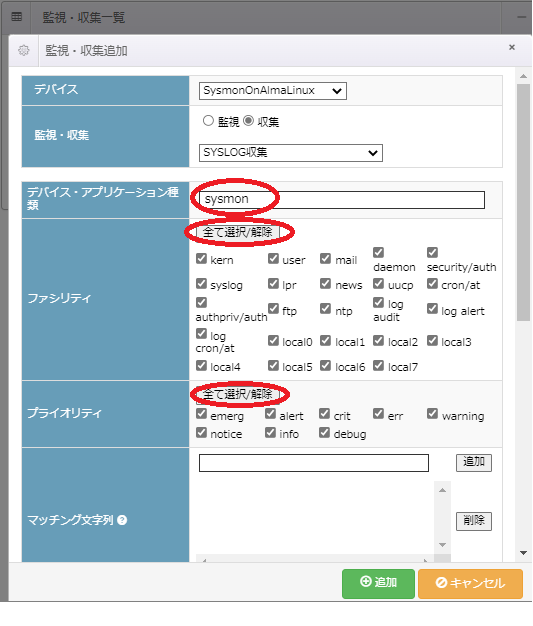The height and width of the screenshot is (626, 533).
Task: Toggle the debug priority checkbox
Action: [325, 432]
